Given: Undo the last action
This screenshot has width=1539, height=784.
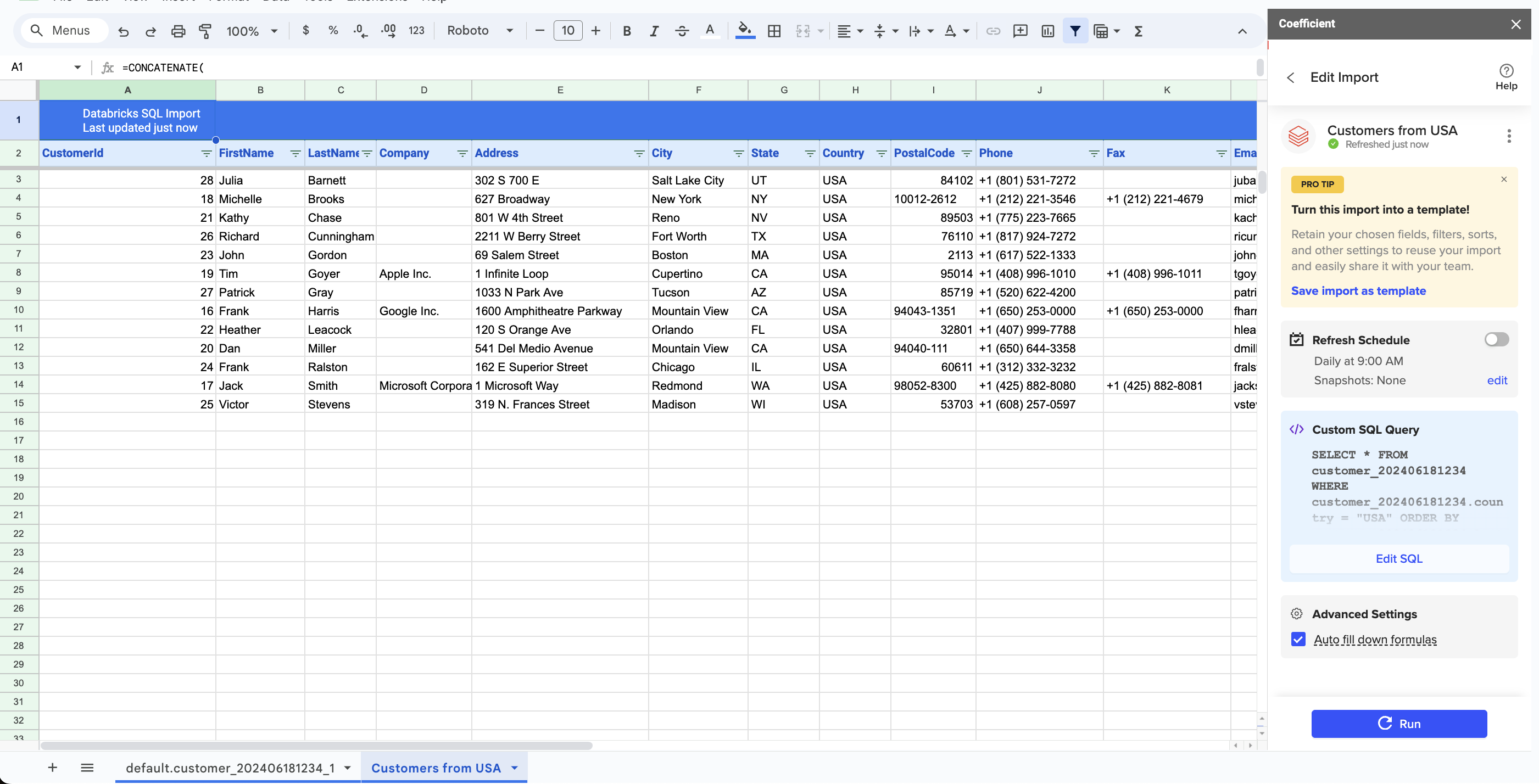Looking at the screenshot, I should (123, 31).
